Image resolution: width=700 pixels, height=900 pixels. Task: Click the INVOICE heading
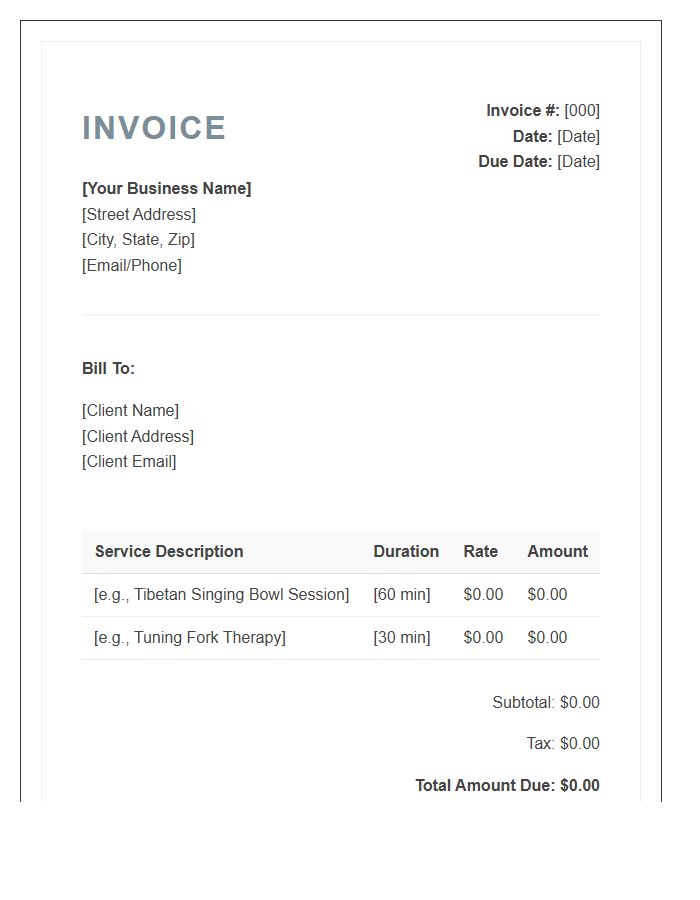[154, 127]
